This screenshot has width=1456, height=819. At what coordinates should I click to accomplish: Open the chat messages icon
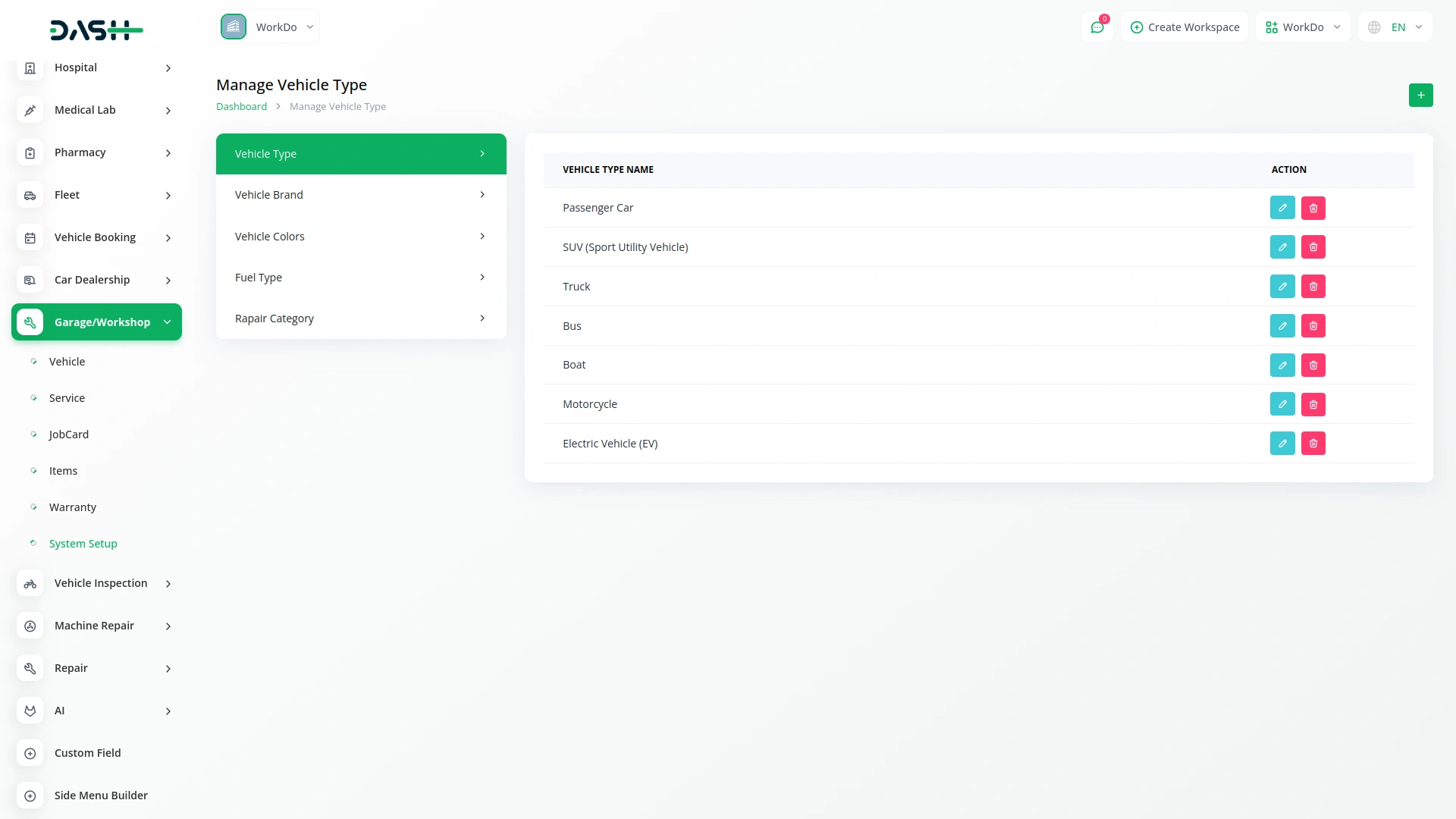tap(1097, 27)
